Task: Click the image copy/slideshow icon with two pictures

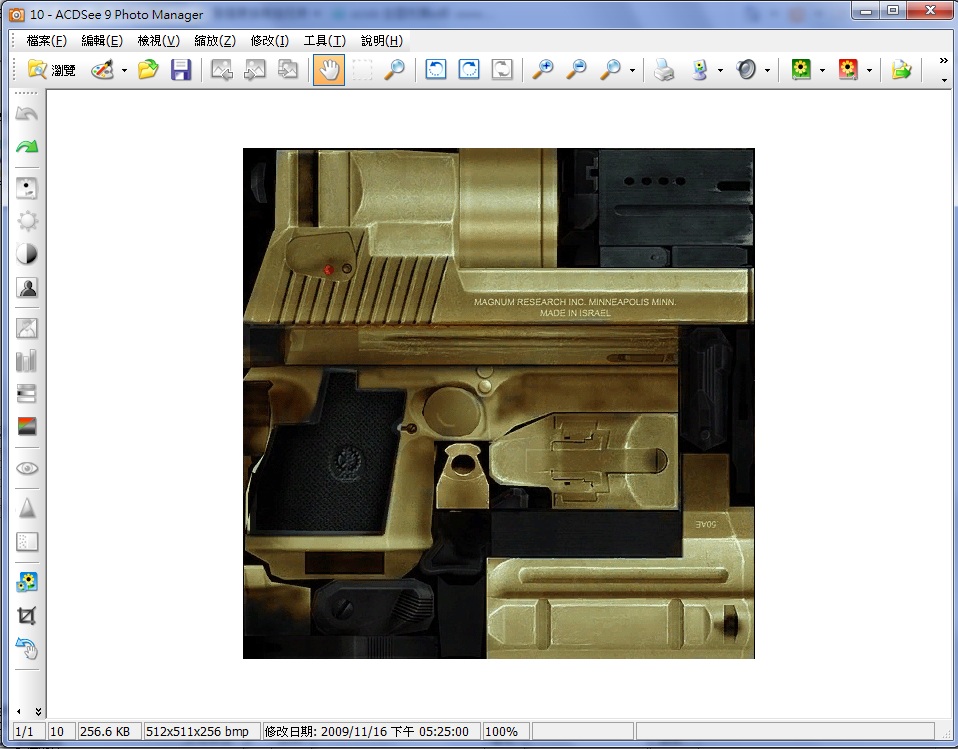Action: tap(288, 70)
